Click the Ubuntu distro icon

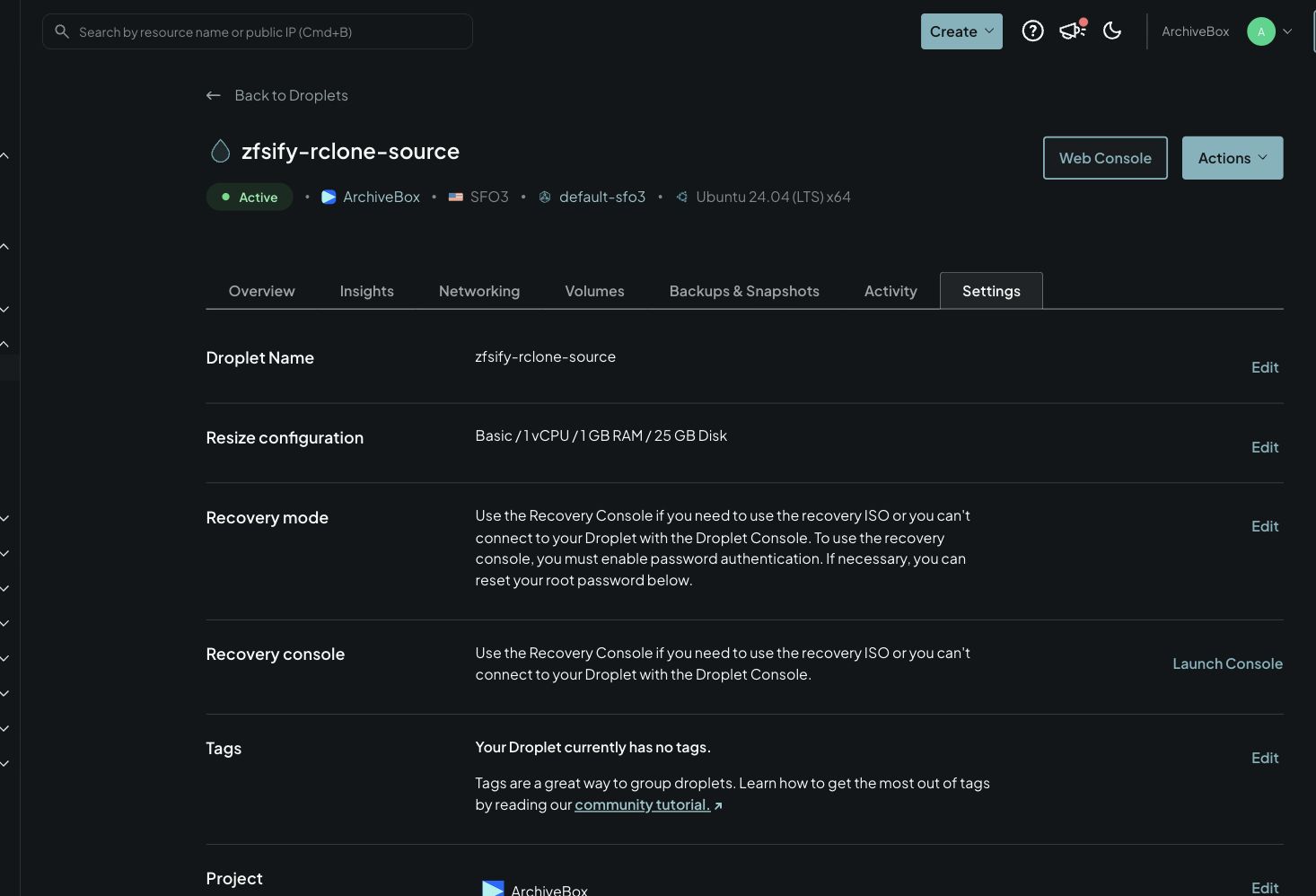682,197
